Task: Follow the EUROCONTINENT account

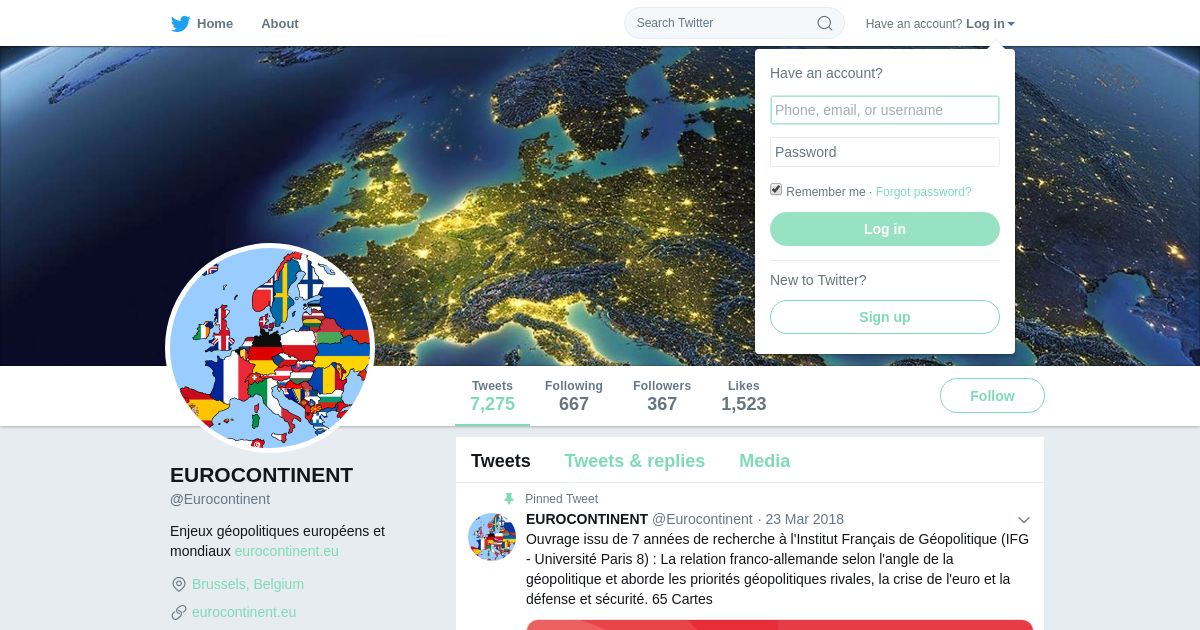Action: point(992,396)
